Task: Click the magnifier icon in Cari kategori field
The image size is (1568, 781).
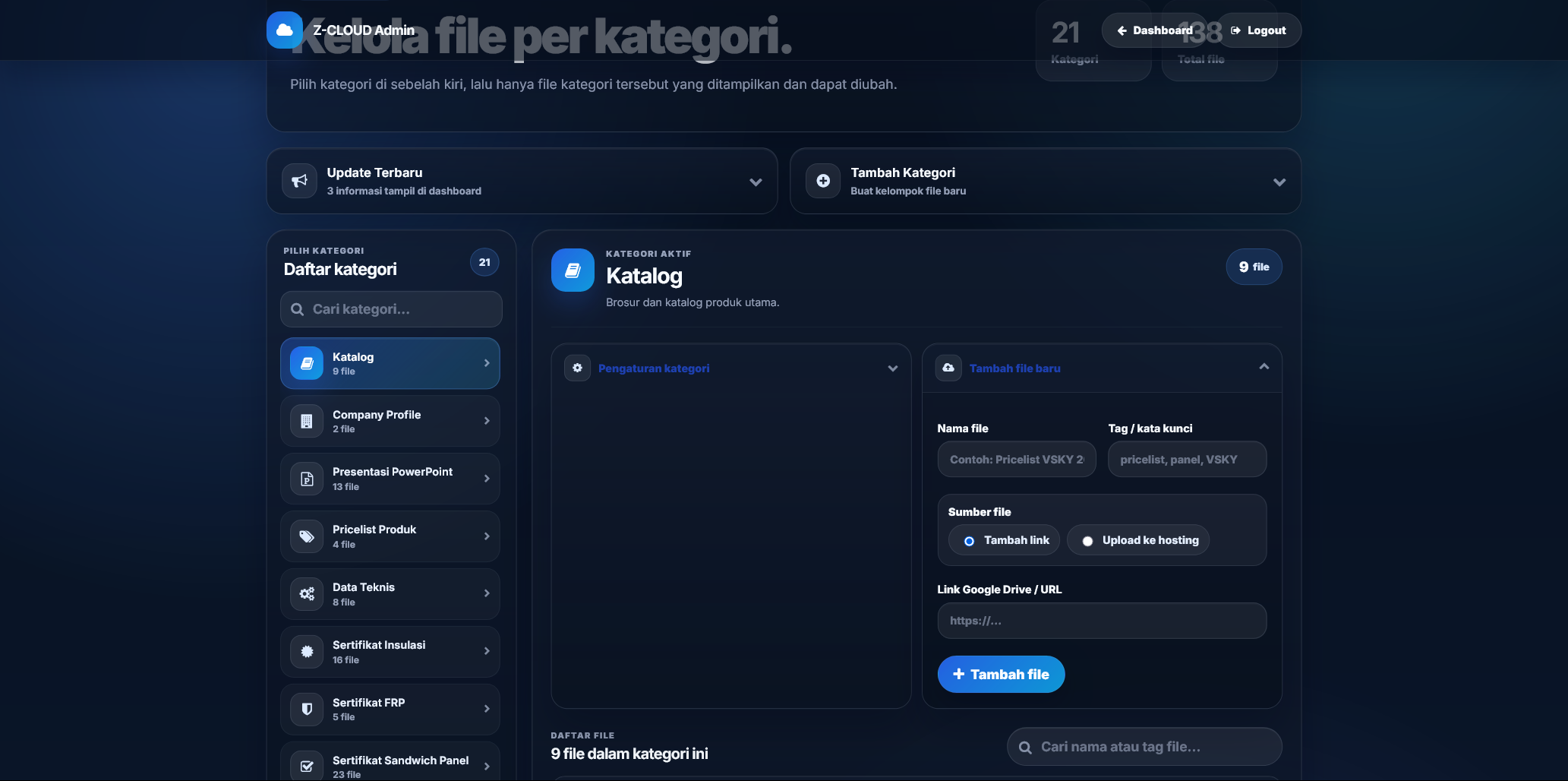Action: click(298, 309)
